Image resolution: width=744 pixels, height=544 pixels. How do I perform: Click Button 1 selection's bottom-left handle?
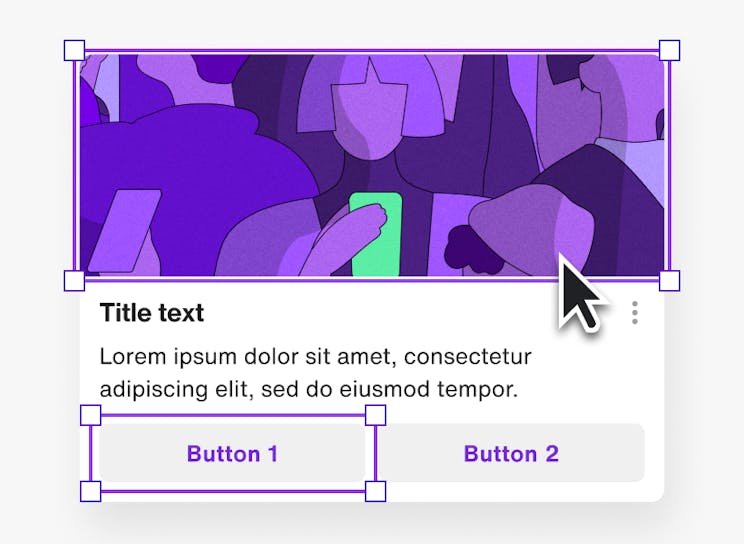click(x=90, y=491)
